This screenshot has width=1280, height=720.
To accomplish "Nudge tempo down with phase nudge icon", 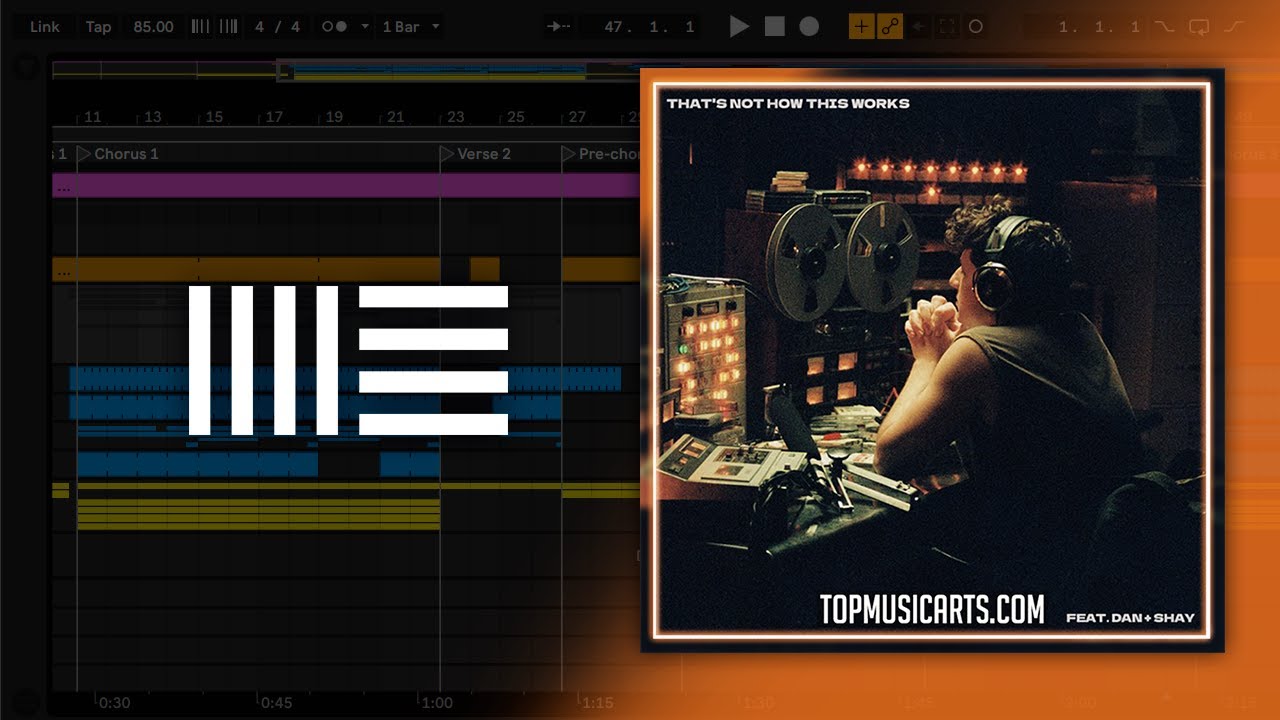I will [200, 27].
